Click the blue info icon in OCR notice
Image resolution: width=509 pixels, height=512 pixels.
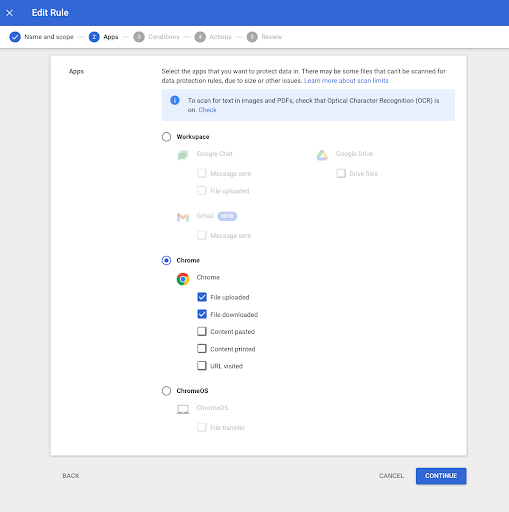175,100
